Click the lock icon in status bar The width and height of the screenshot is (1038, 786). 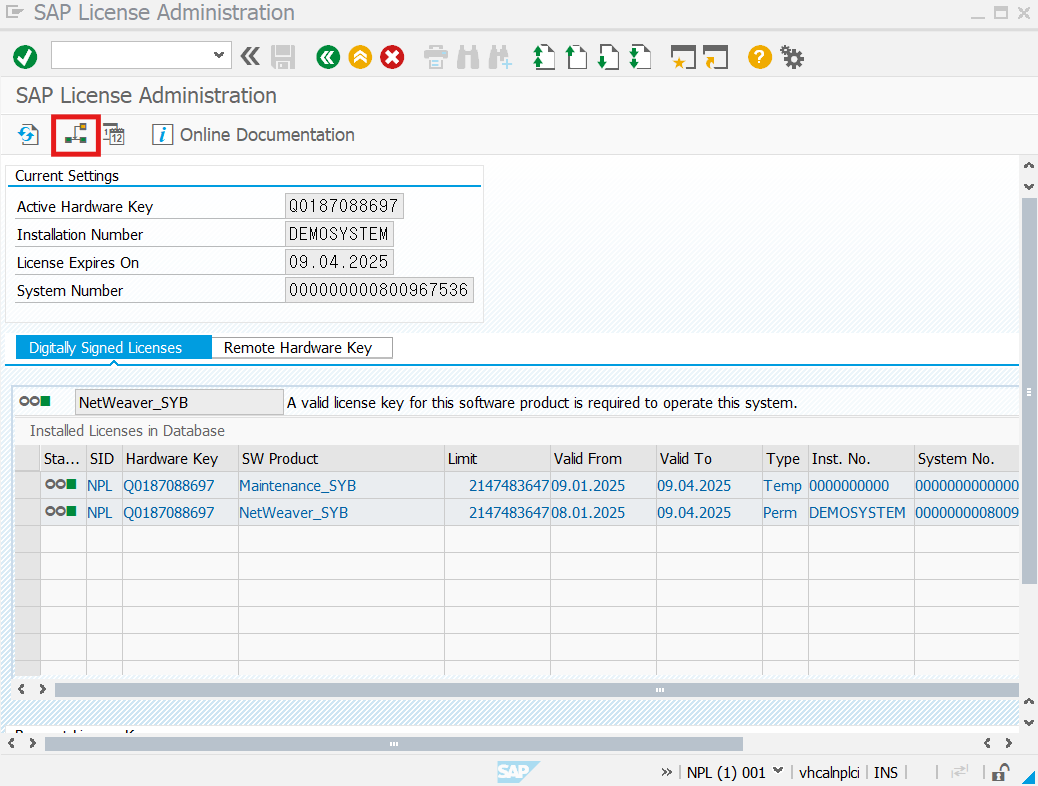[1000, 772]
